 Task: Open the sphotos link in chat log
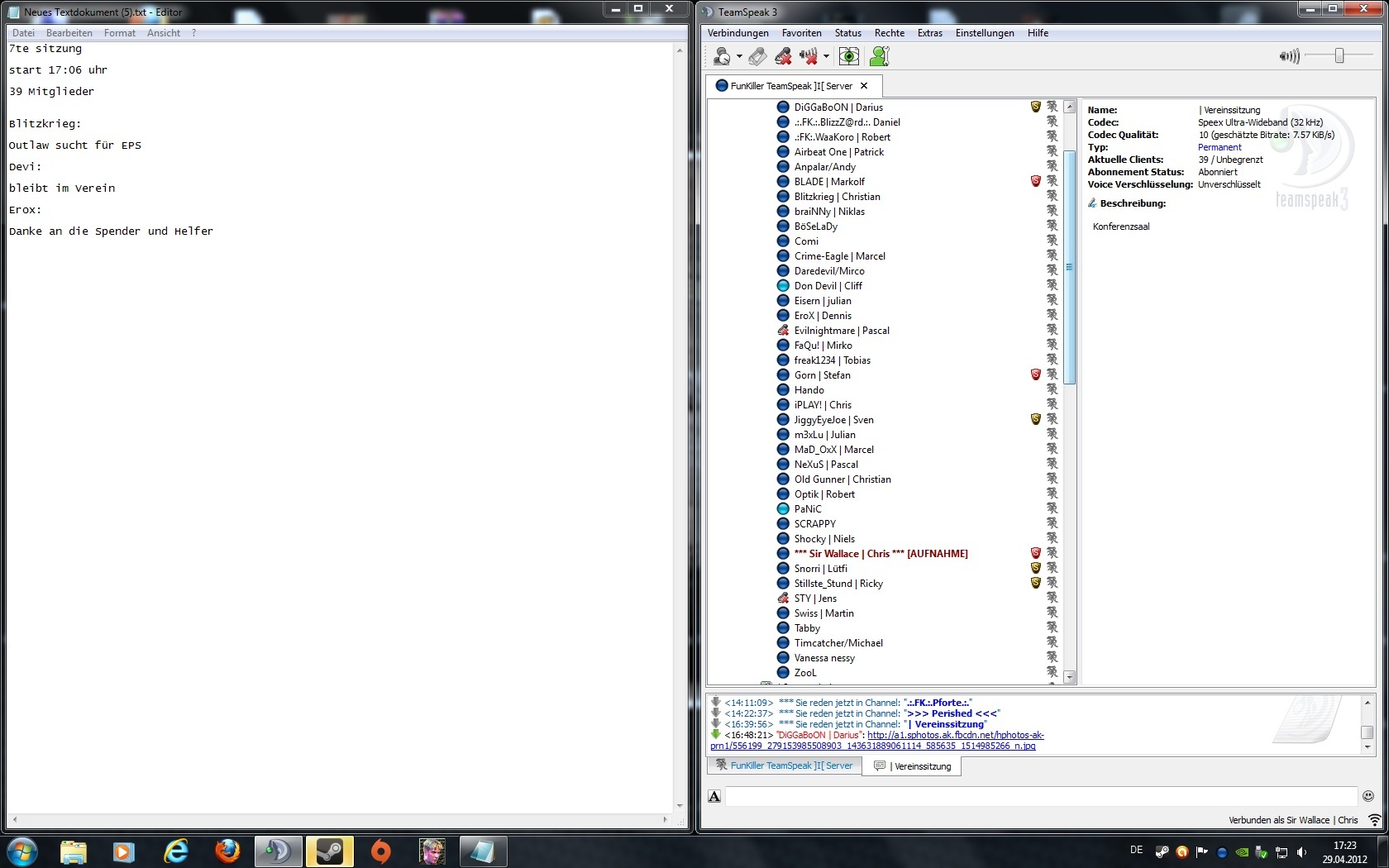pos(877,741)
